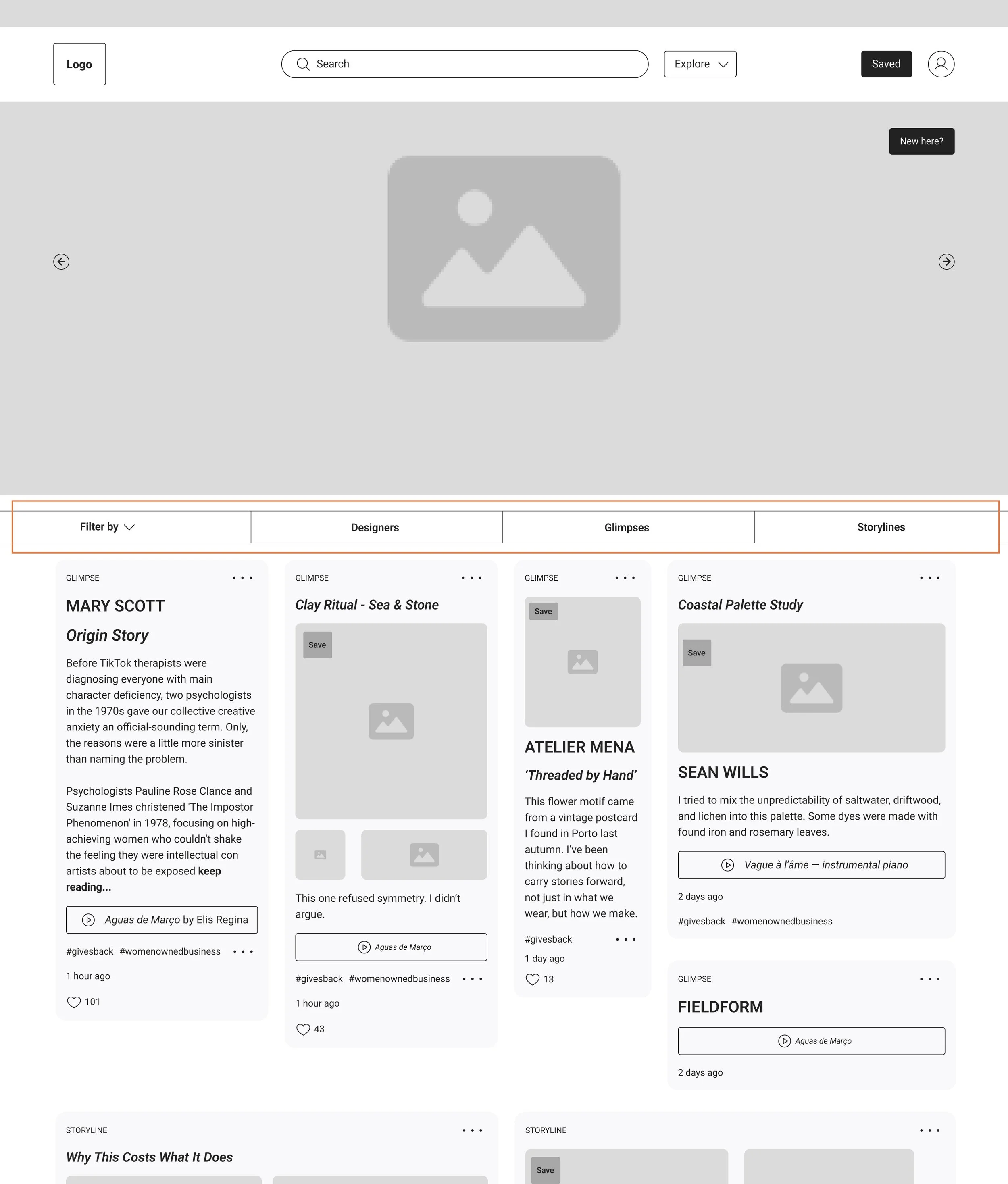Viewport: 1008px width, 1184px height.
Task: Open options menu on Coastal Palette Study card
Action: pyautogui.click(x=929, y=578)
